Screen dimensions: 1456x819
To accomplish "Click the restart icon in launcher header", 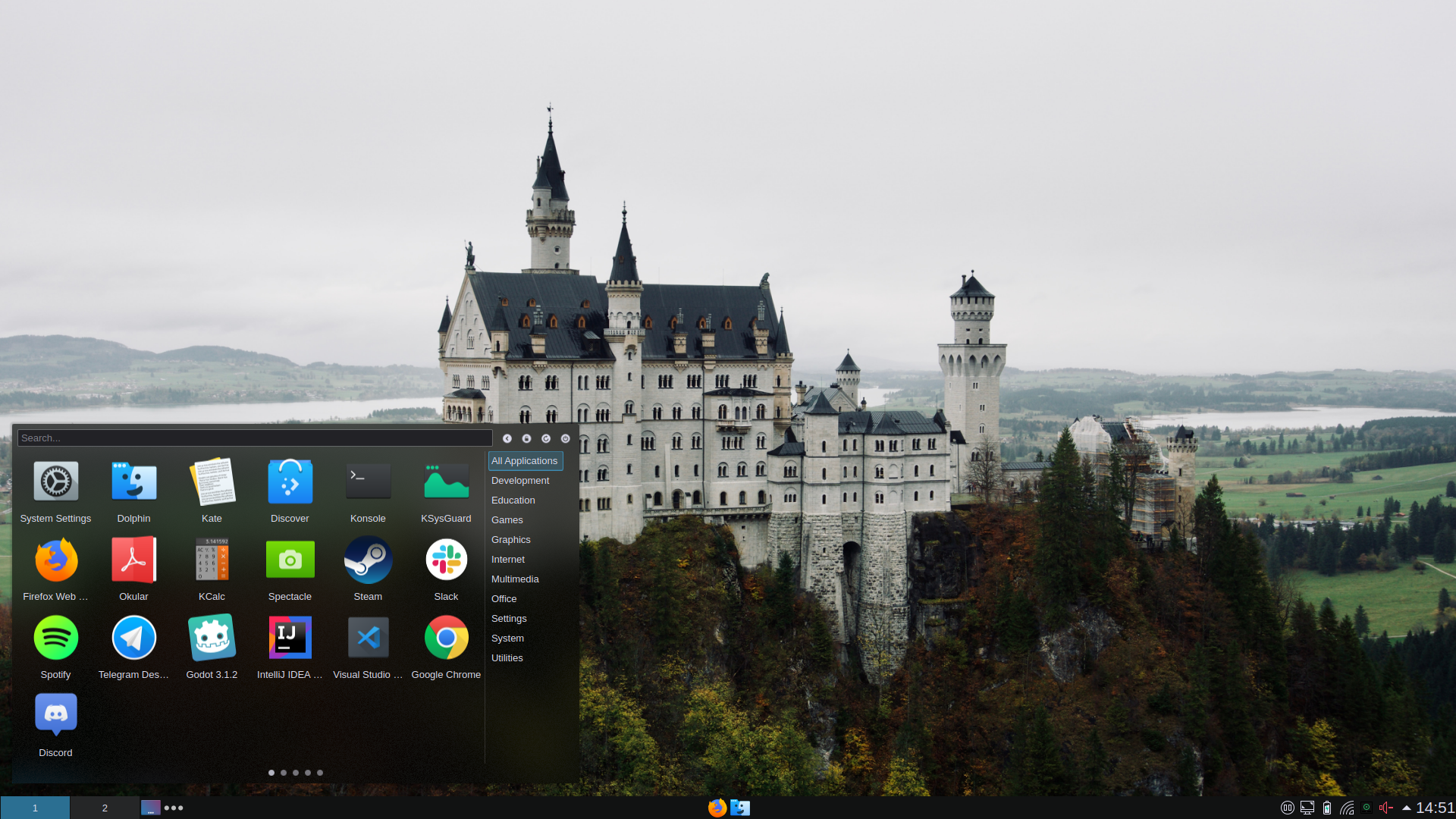I will point(546,438).
